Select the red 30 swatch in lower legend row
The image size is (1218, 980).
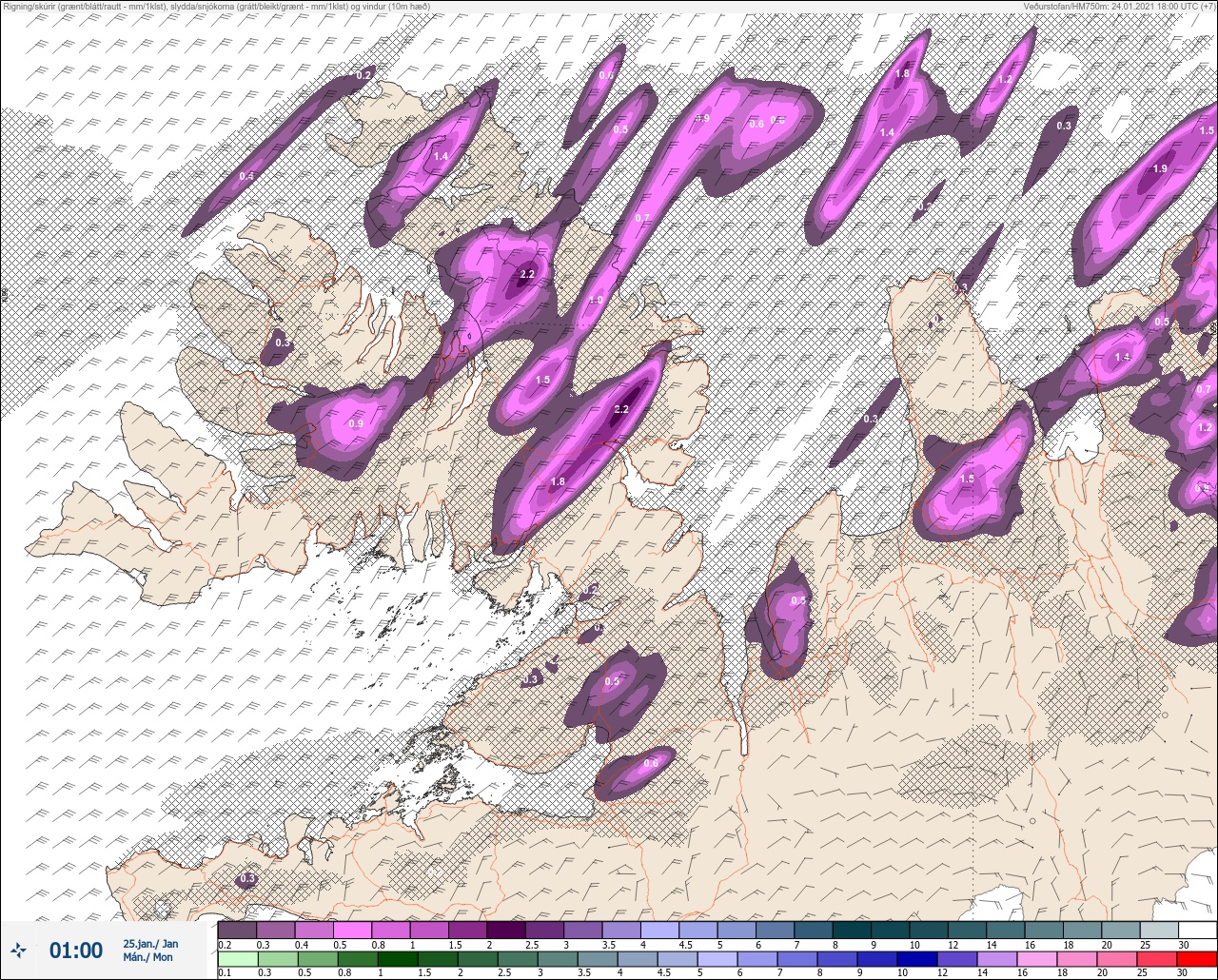point(1198,959)
